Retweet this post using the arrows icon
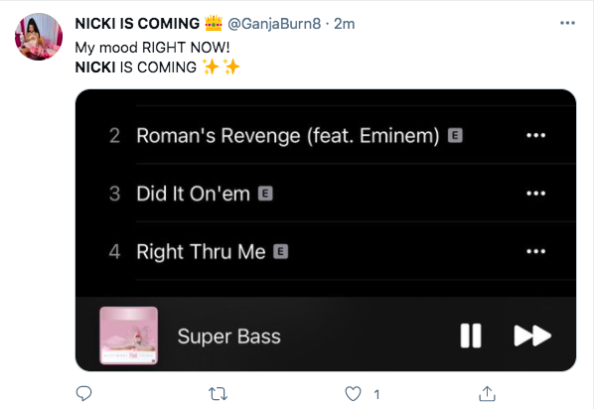This screenshot has width=595, height=409. [218, 394]
